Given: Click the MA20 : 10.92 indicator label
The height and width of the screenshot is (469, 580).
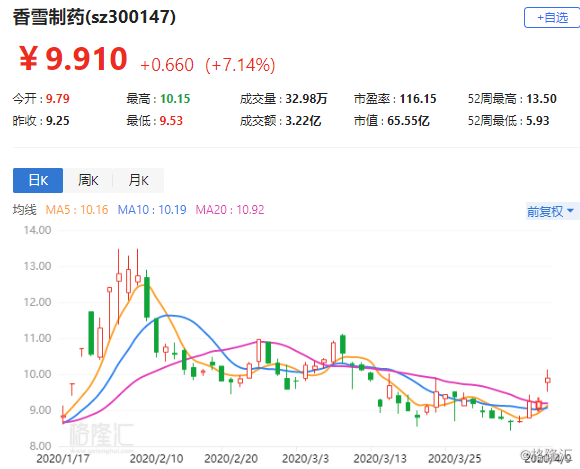Looking at the screenshot, I should tap(230, 210).
